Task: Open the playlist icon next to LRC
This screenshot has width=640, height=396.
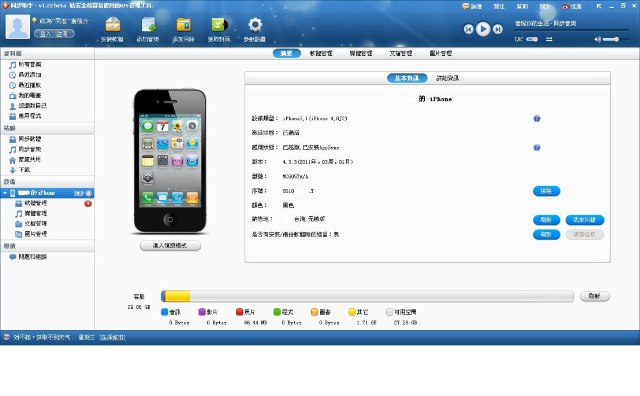Action: coord(549,39)
